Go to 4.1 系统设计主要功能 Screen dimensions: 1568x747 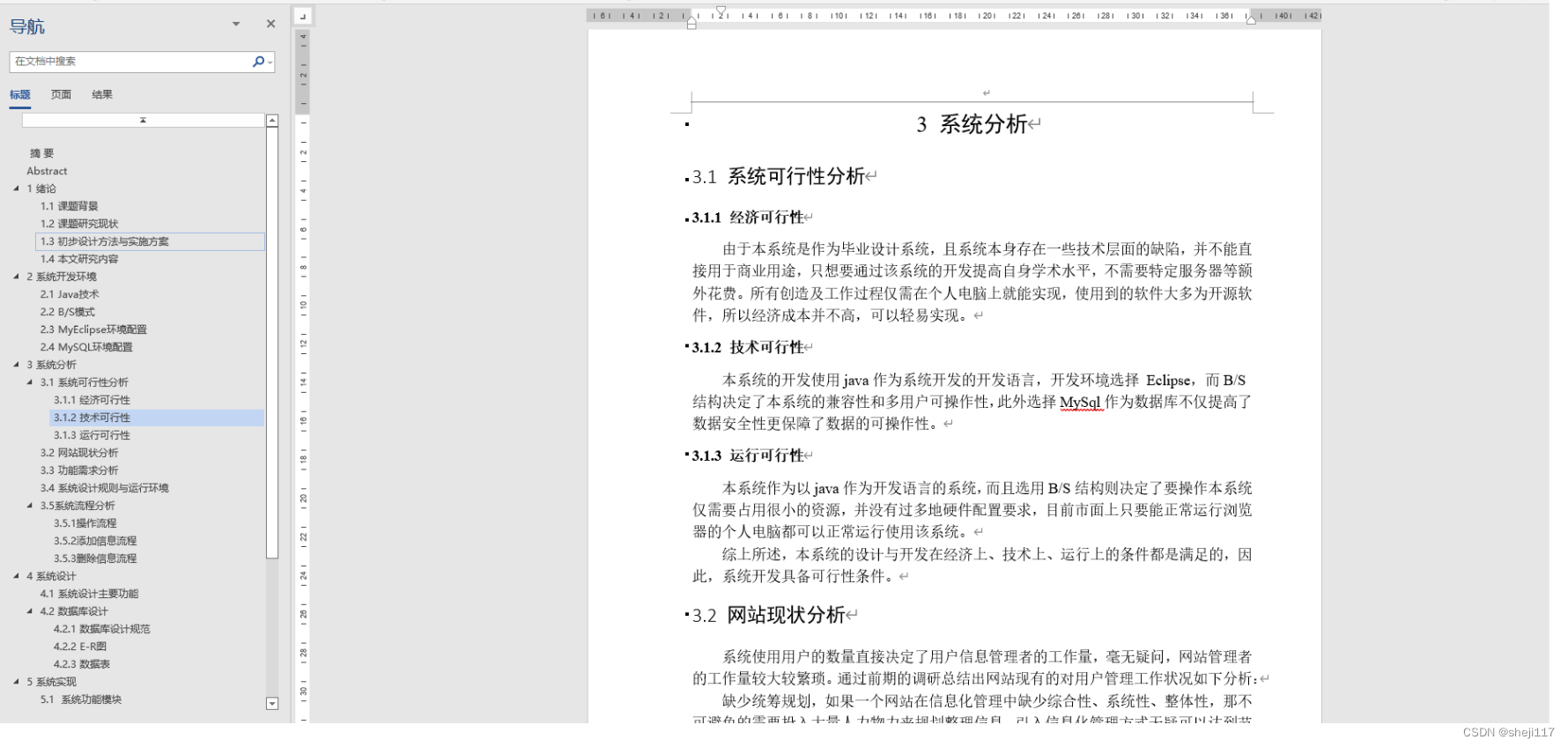89,594
